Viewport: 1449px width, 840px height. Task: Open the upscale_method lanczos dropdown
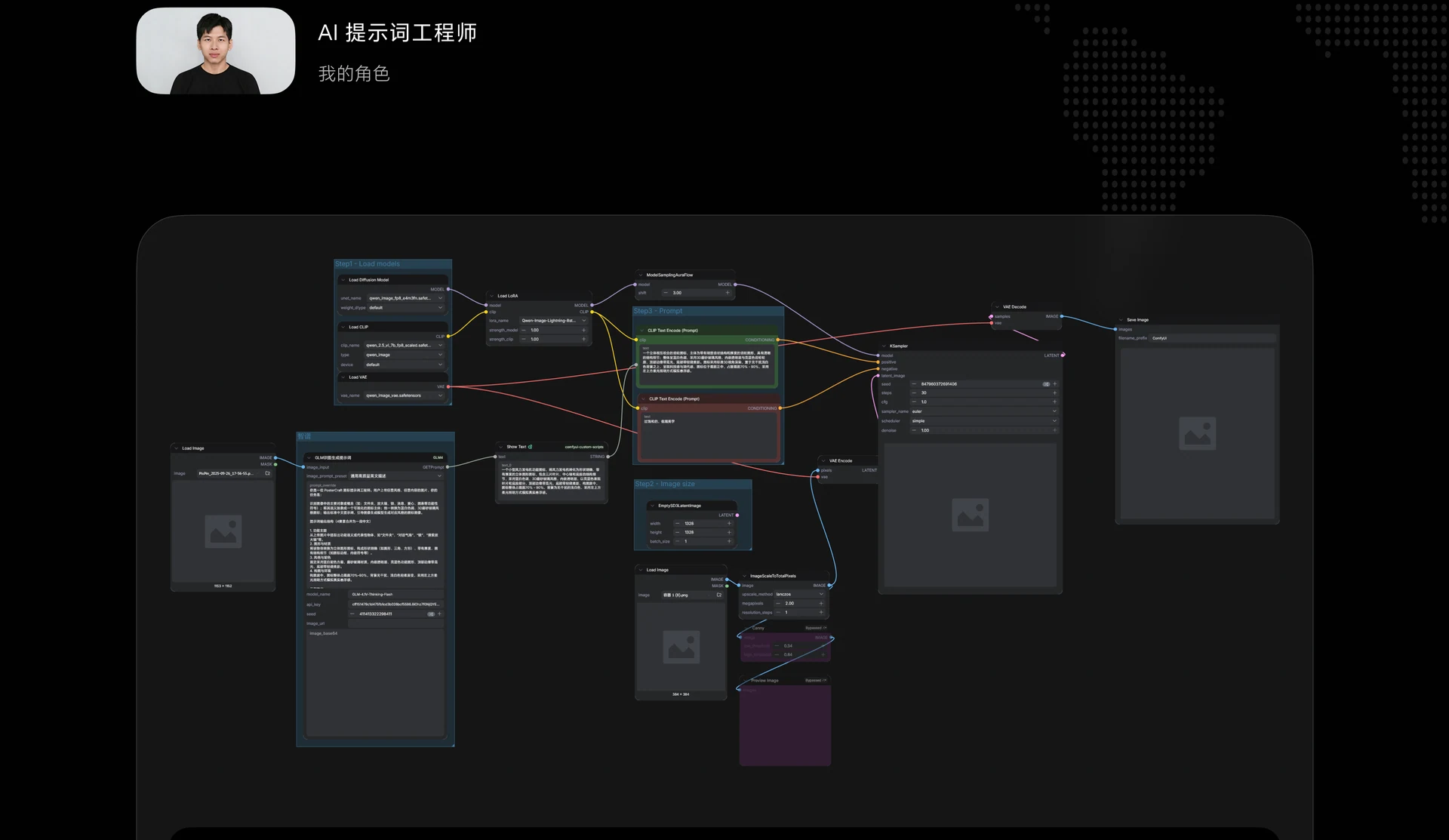pyautogui.click(x=799, y=594)
